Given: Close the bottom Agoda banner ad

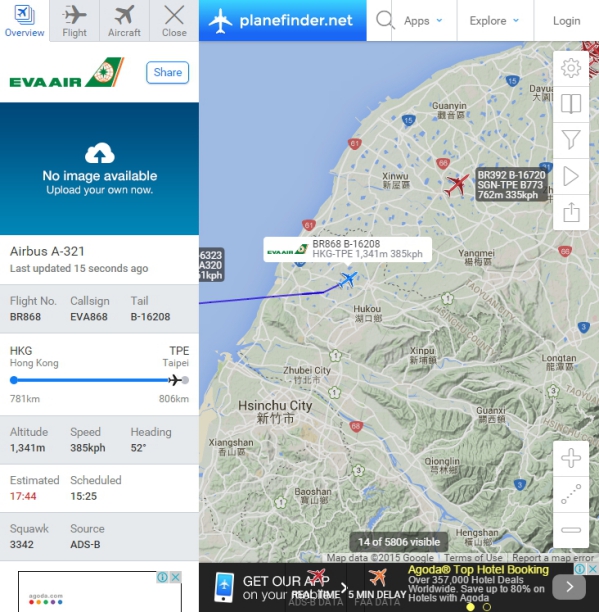Looking at the screenshot, I should pyautogui.click(x=594, y=569).
